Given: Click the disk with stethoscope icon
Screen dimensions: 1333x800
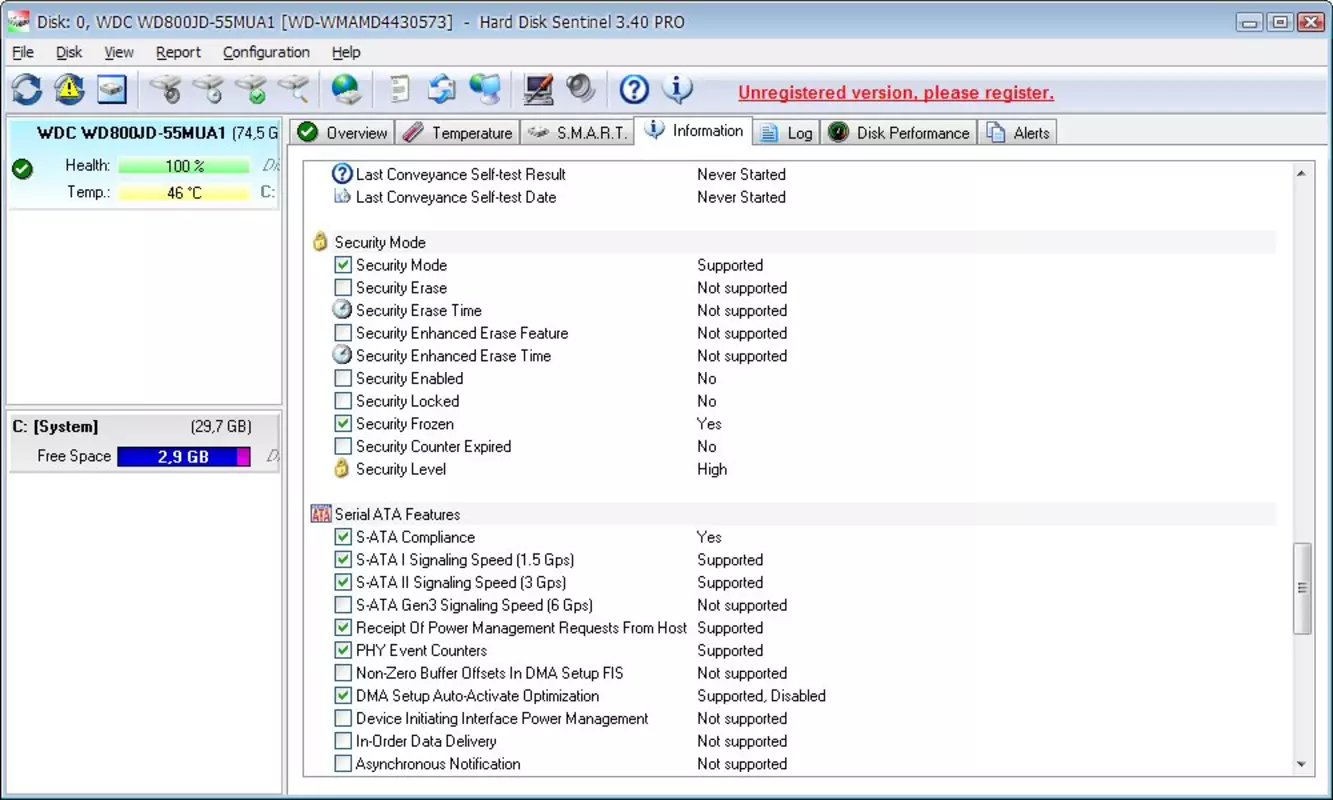Looking at the screenshot, I should [x=165, y=90].
